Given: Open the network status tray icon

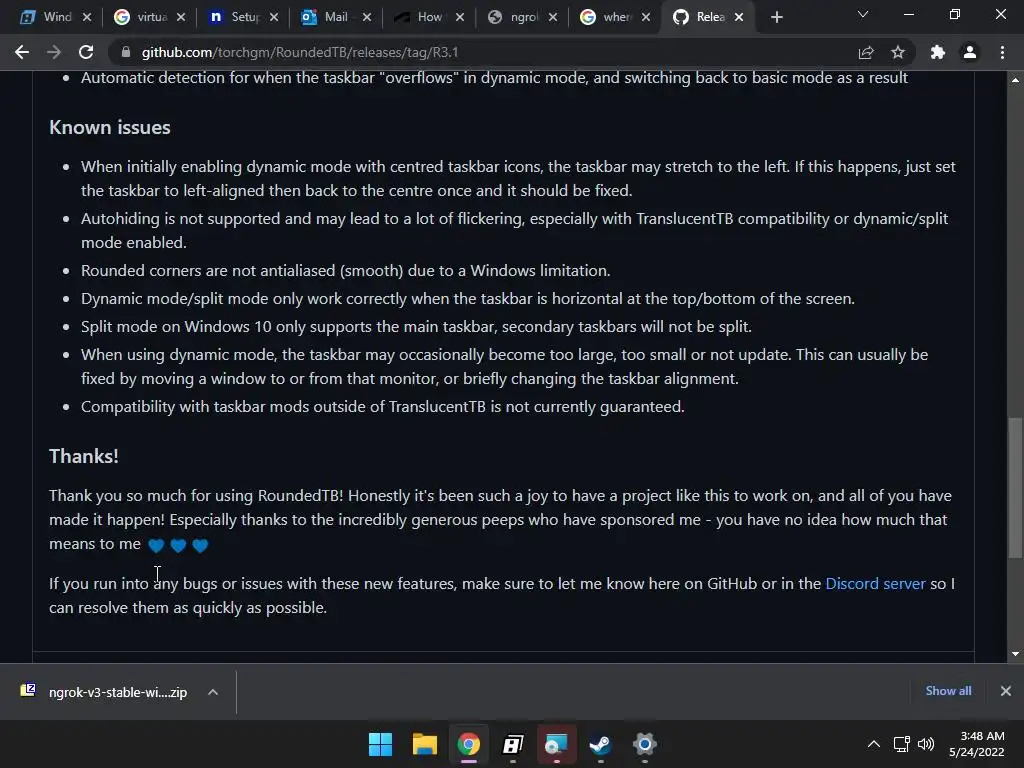Looking at the screenshot, I should coord(902,744).
